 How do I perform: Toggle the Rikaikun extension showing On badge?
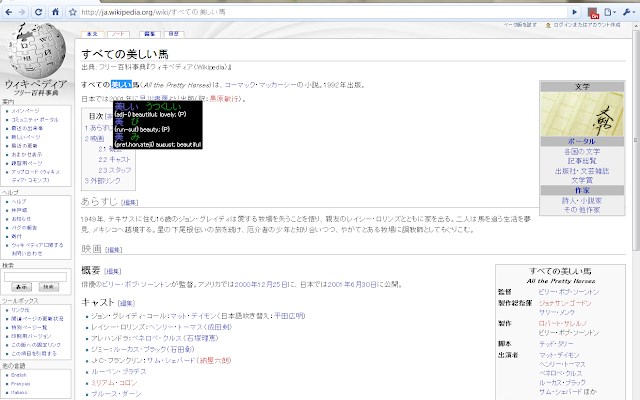pos(593,13)
